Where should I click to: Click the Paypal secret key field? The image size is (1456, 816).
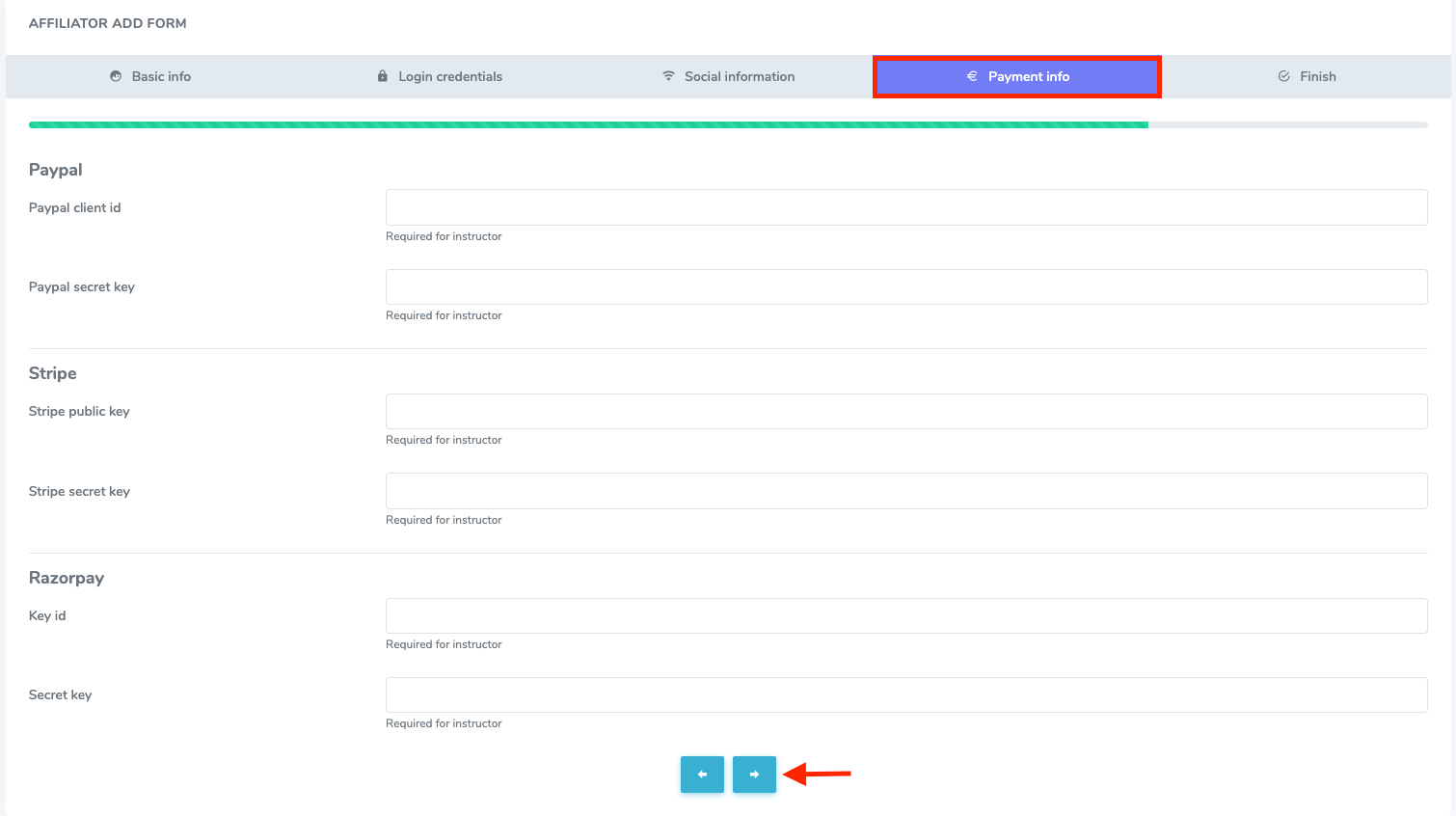click(x=905, y=286)
